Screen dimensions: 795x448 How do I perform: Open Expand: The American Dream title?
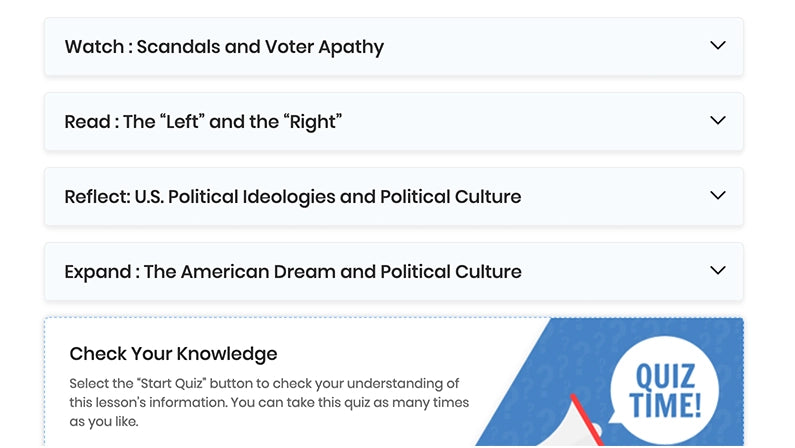(293, 272)
